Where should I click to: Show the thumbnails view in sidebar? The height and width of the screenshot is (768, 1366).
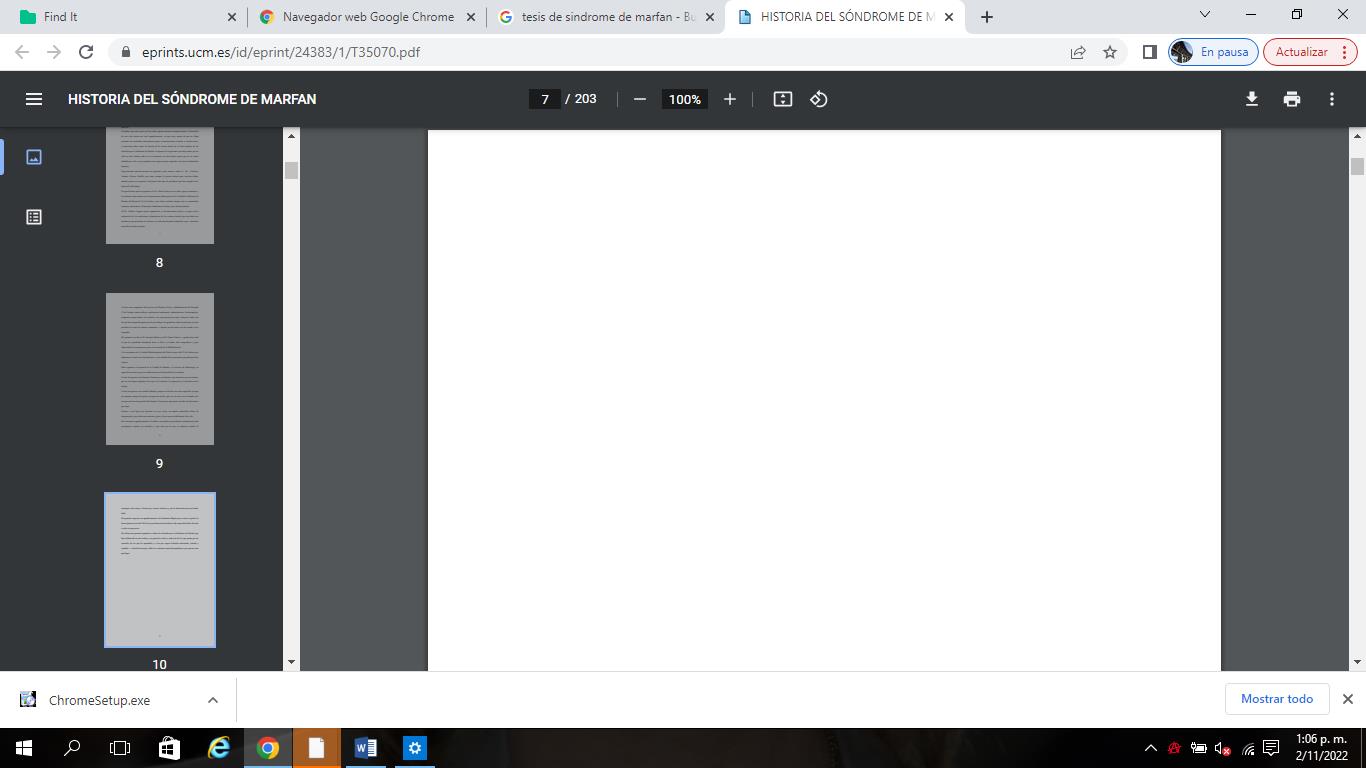[34, 157]
